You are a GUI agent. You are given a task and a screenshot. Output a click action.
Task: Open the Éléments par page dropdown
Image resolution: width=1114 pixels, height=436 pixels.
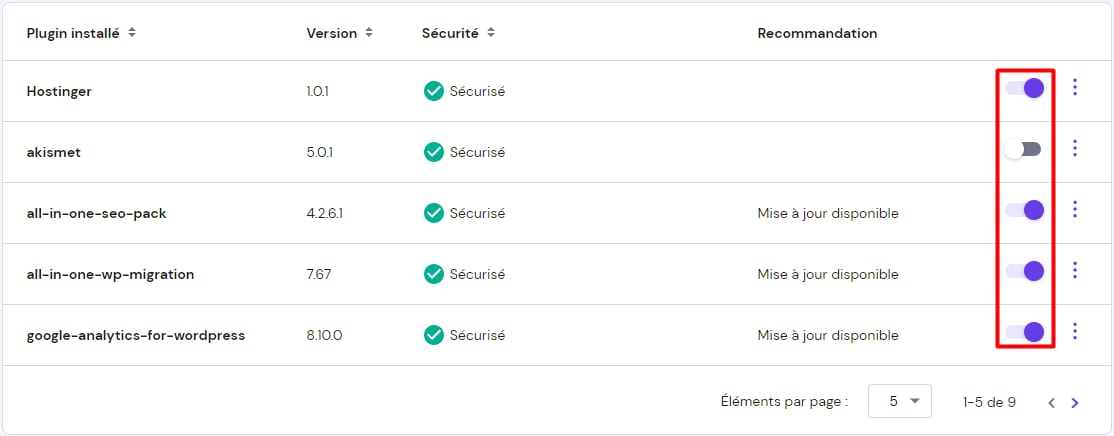pyautogui.click(x=899, y=401)
